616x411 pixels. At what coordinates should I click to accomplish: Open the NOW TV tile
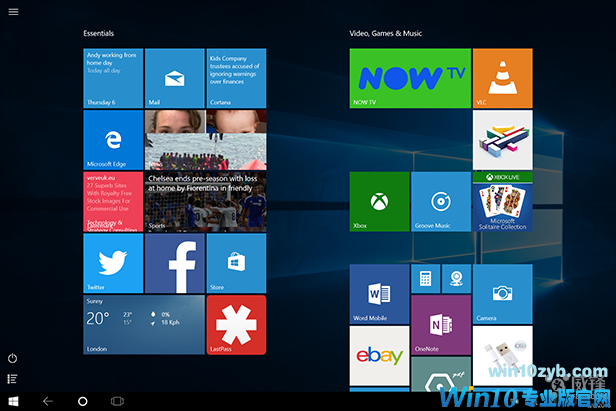(x=410, y=77)
